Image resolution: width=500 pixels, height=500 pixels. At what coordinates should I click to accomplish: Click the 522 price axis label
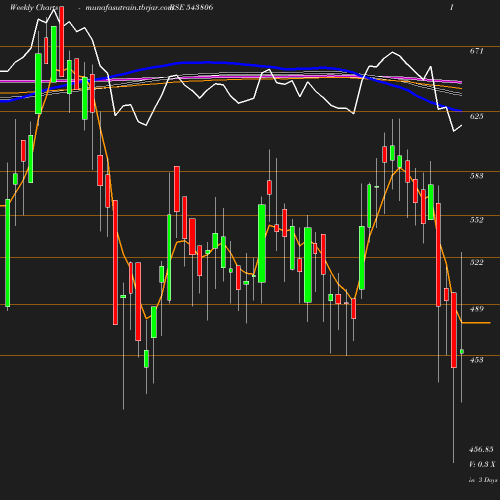[476, 262]
